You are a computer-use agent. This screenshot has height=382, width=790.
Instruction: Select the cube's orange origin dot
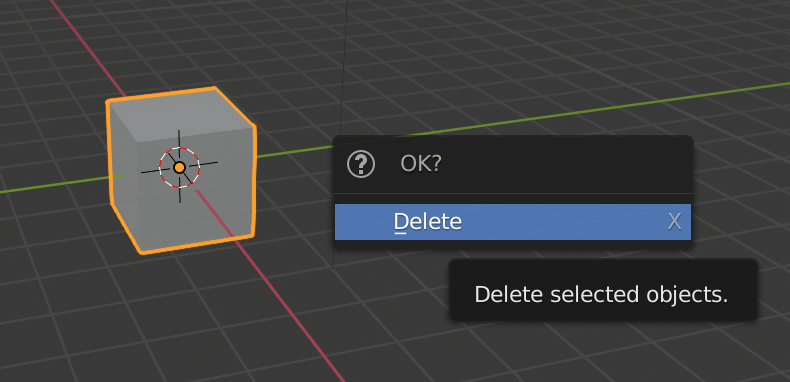179,167
